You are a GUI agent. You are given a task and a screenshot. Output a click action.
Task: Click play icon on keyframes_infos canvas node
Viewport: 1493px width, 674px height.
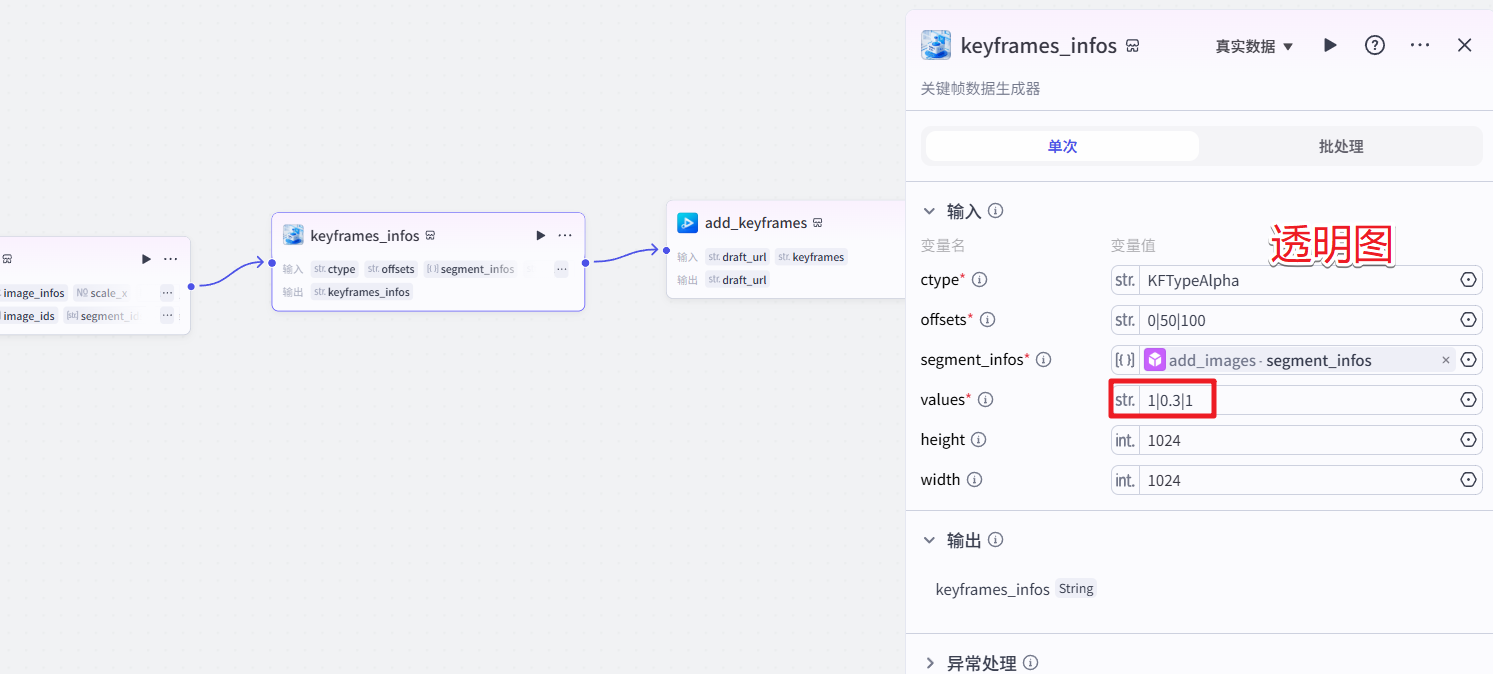pyautogui.click(x=541, y=235)
